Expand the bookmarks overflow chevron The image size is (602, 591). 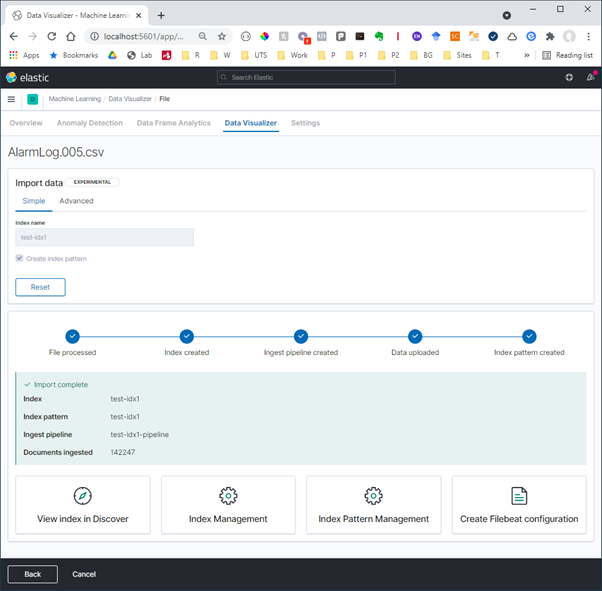tap(527, 55)
